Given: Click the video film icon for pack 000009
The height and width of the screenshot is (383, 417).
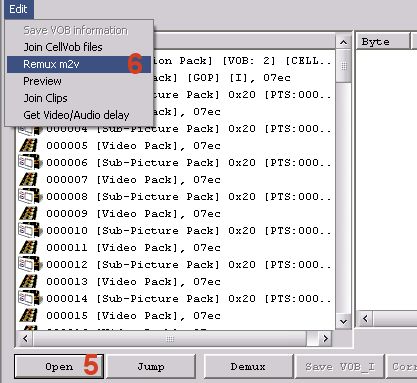Looking at the screenshot, I should (x=29, y=214).
